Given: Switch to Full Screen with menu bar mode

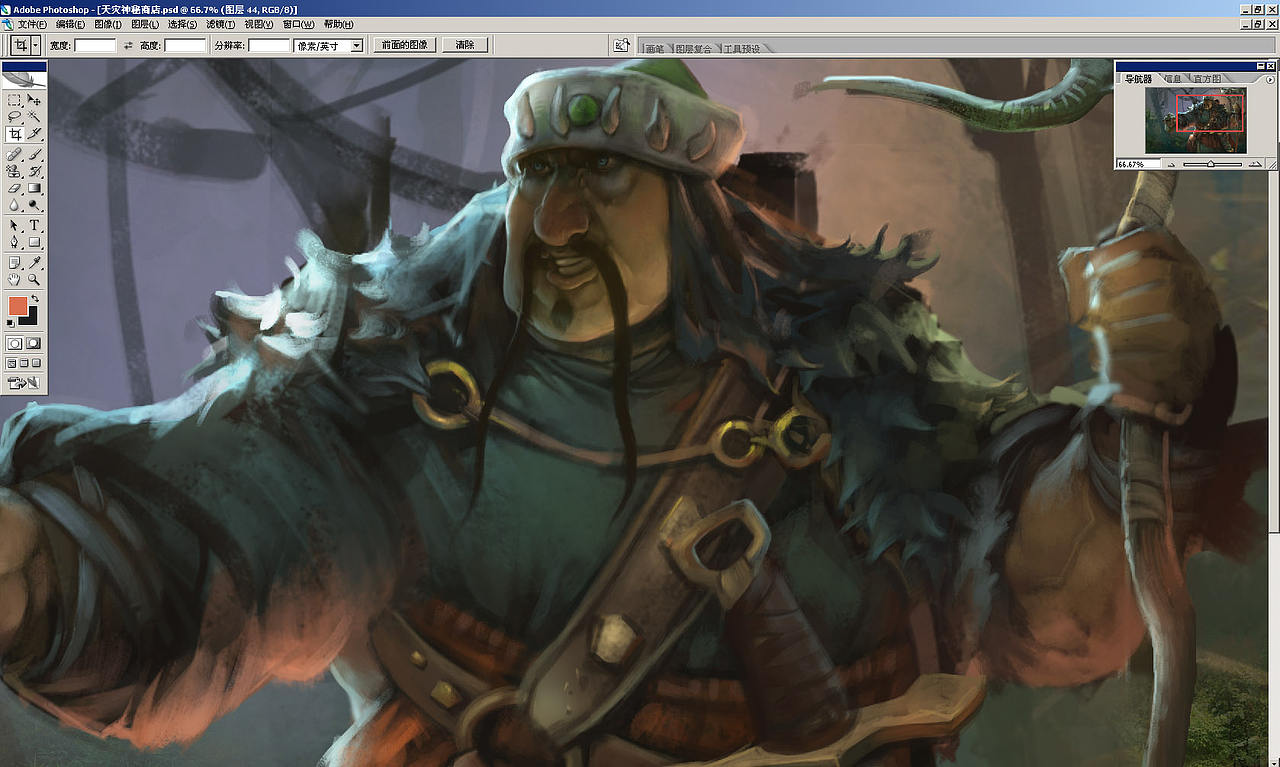Looking at the screenshot, I should 24,363.
